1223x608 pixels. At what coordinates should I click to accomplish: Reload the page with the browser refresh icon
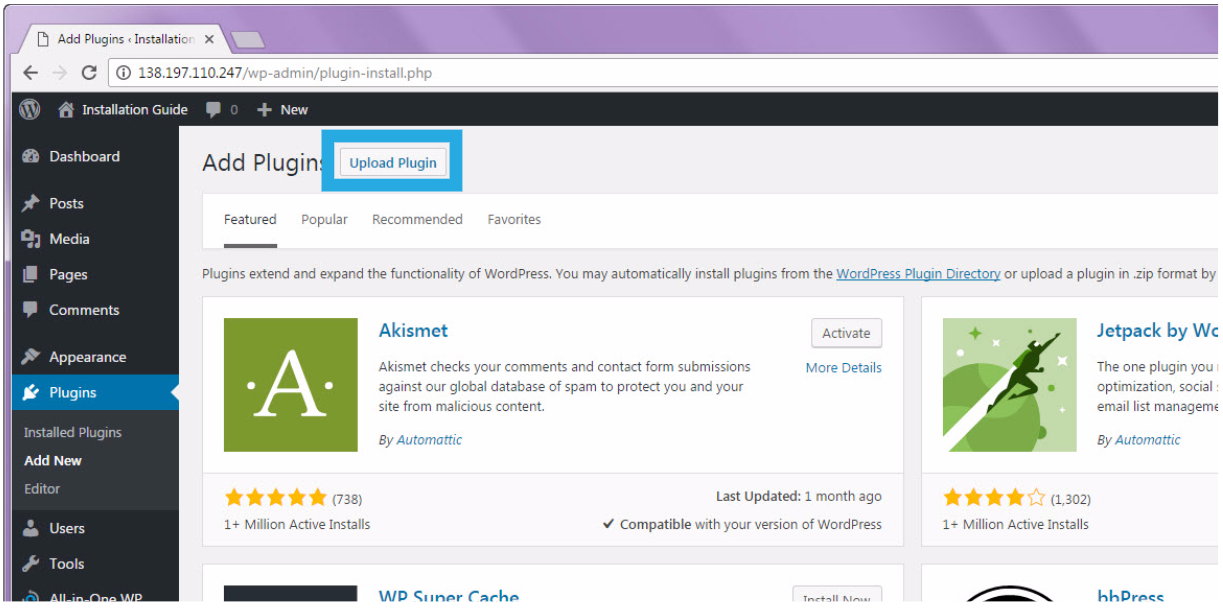[x=89, y=73]
